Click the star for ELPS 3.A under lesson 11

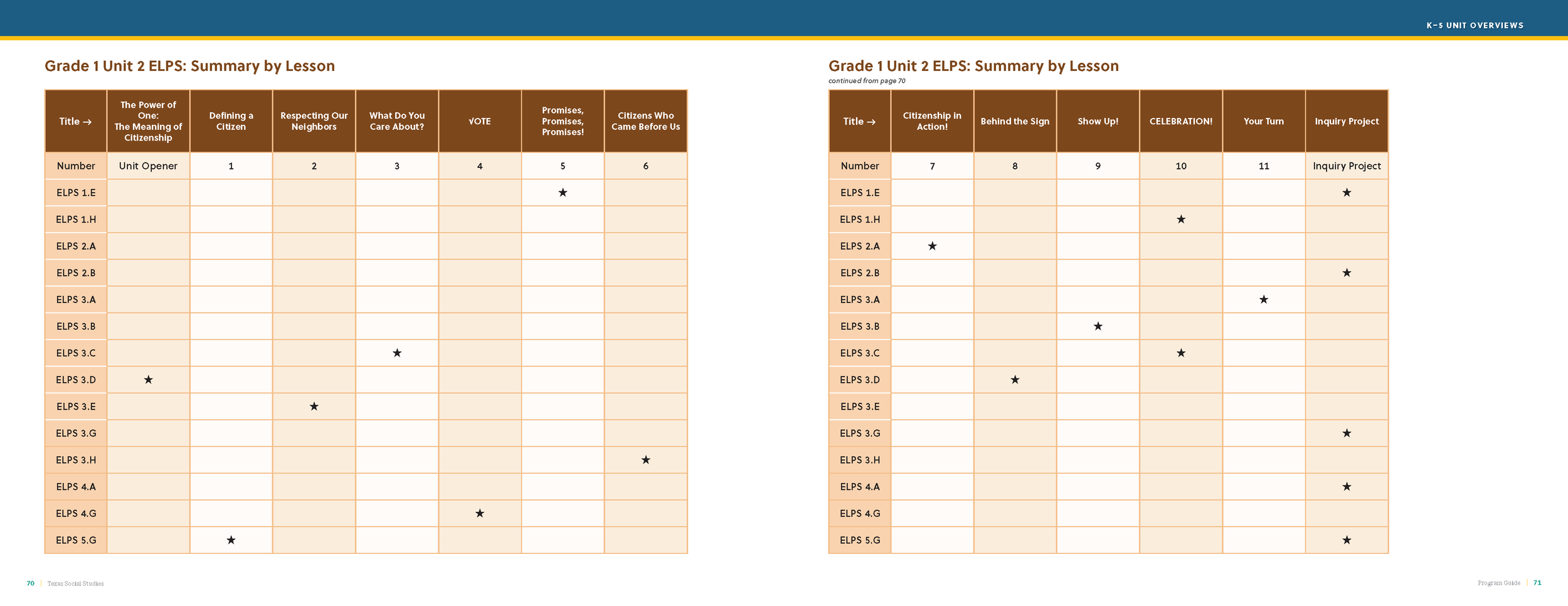coord(1264,300)
